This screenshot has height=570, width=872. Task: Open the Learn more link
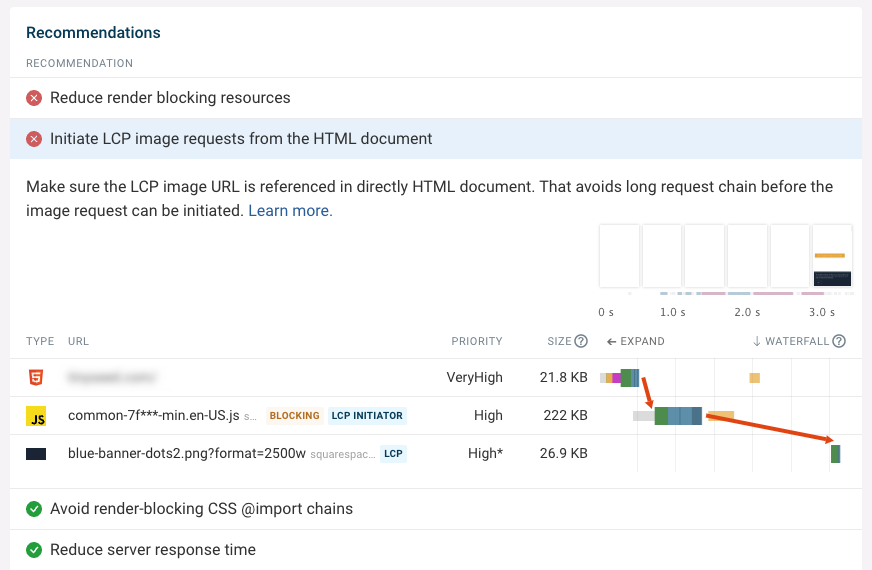(290, 211)
